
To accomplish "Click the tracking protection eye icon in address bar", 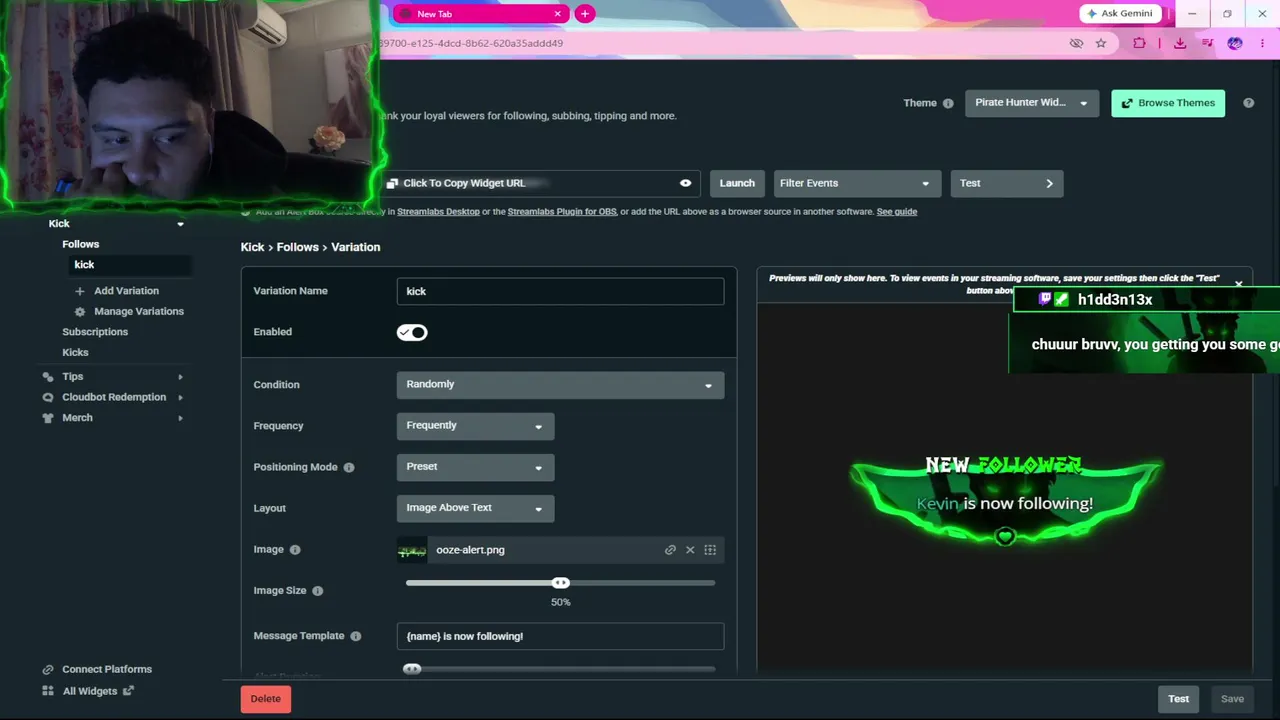I will [x=1076, y=43].
